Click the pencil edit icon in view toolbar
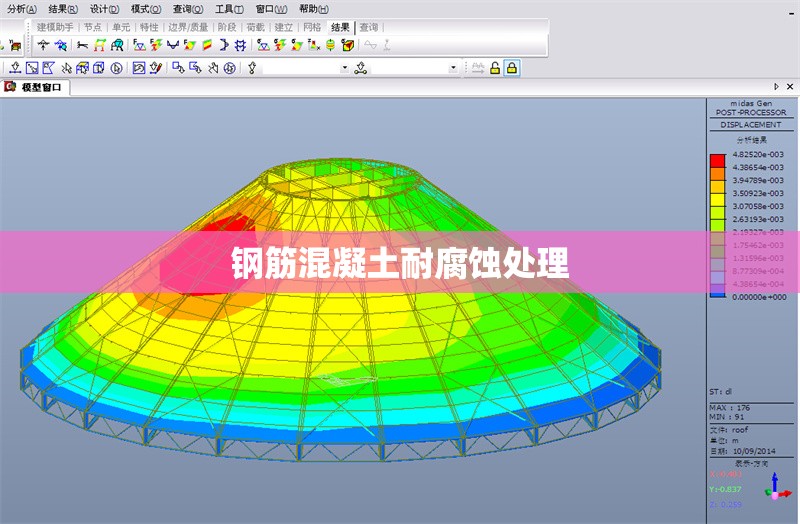 point(156,68)
